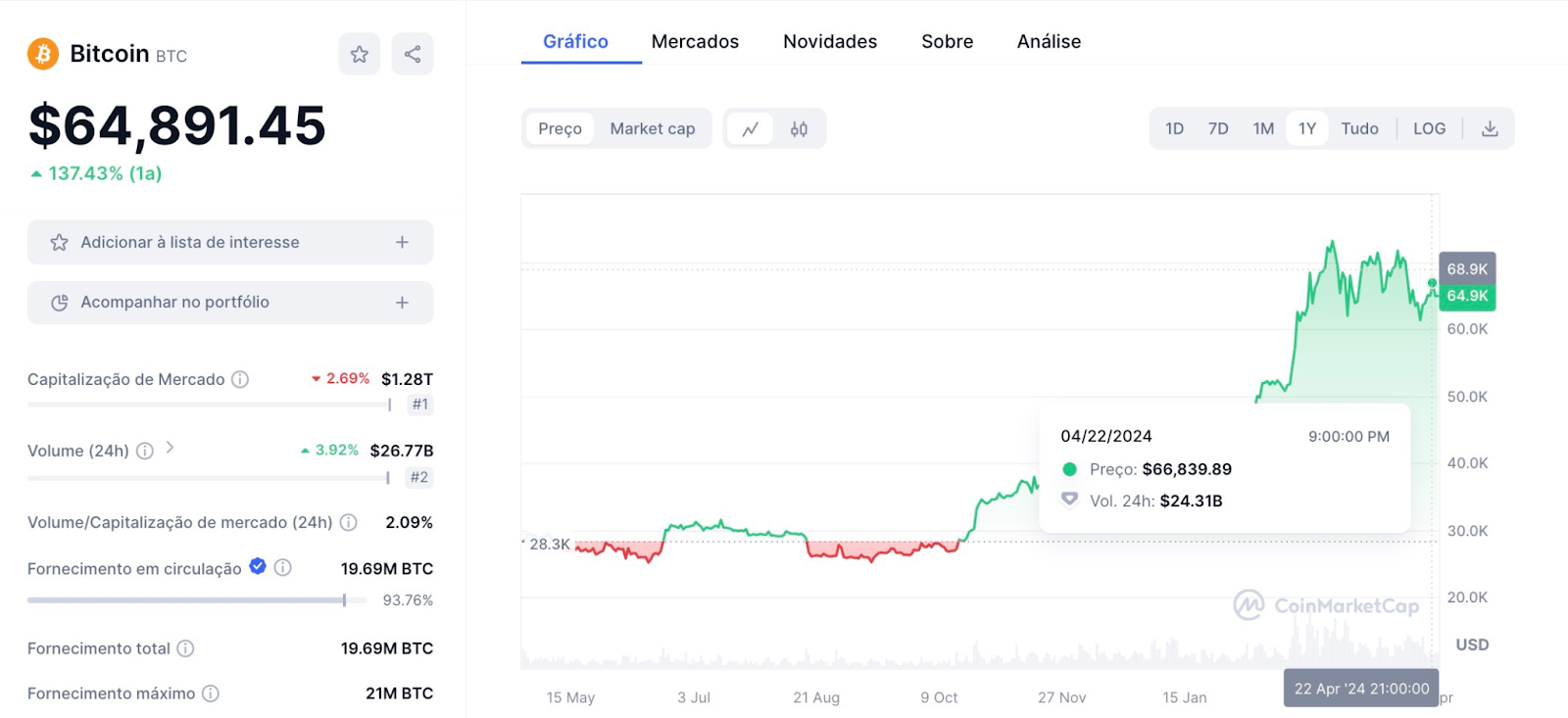Click the 28.3K starting price label
Screen dimensions: 1568x718
(x=549, y=545)
